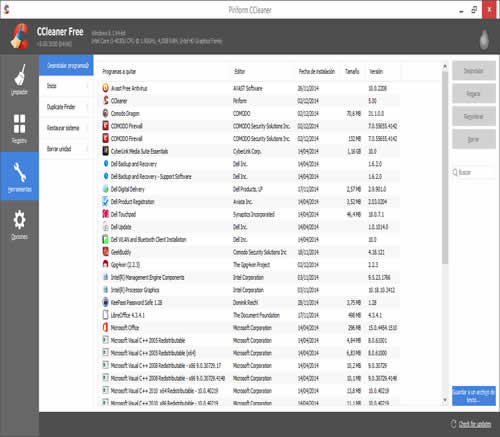The image size is (500, 437).
Task: Open the Opciones gear section
Action: coord(19,225)
